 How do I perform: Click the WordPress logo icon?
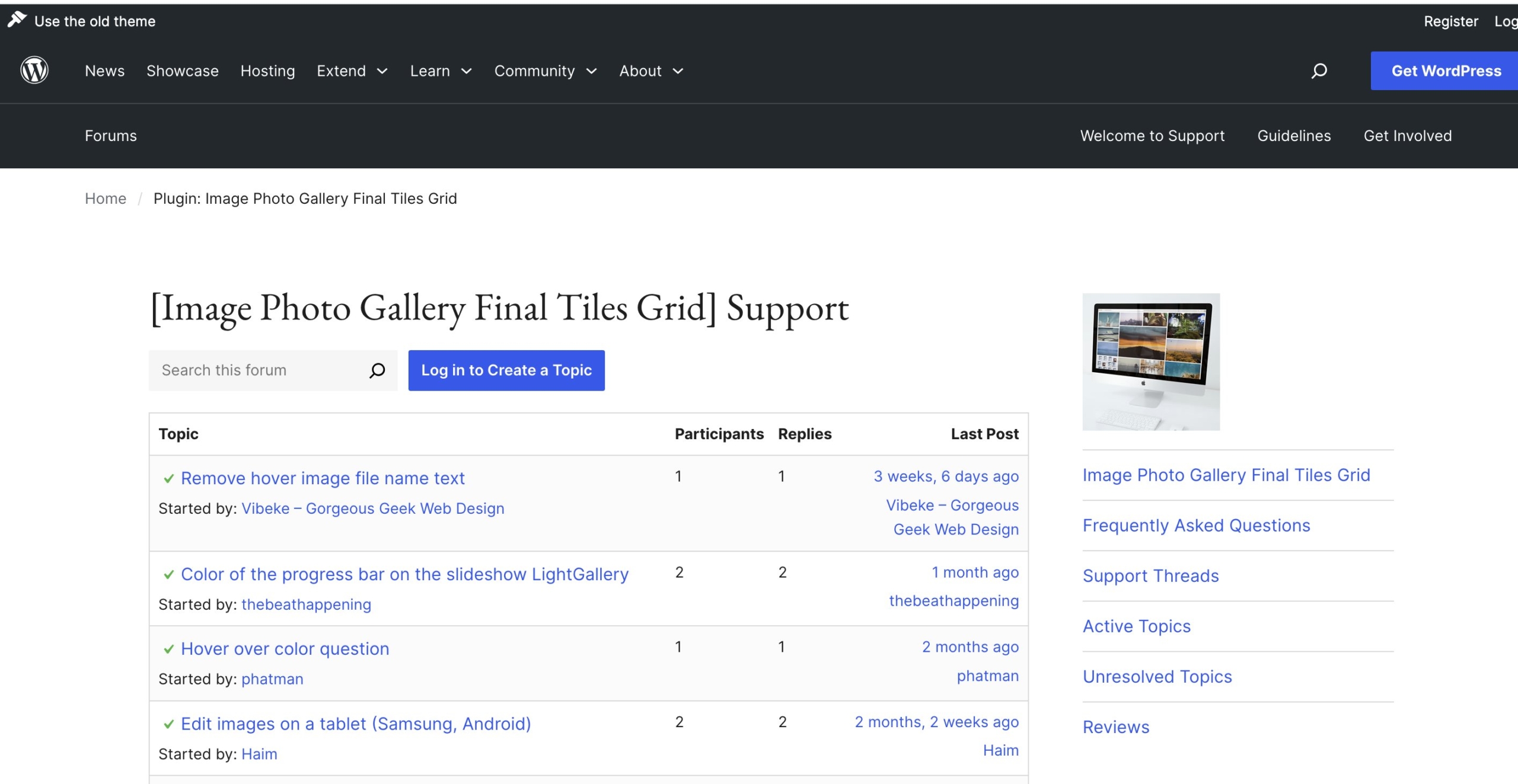coord(34,71)
